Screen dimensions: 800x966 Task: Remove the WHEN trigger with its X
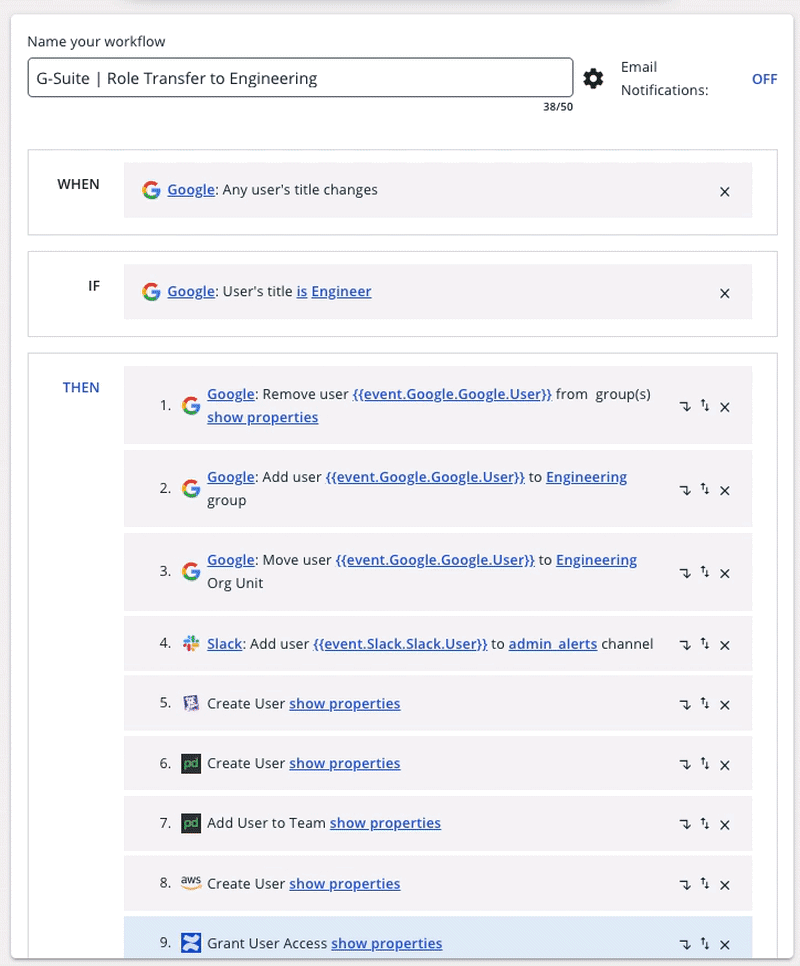[725, 192]
